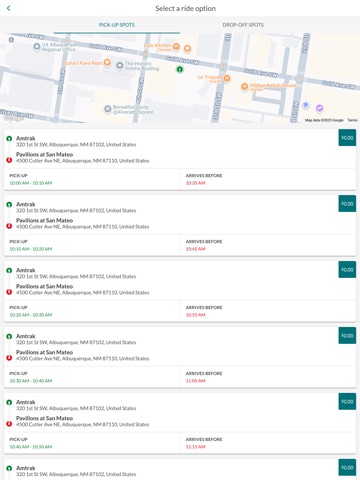This screenshot has width=360, height=480.
Task: Click the 10:45 AM arrival time
Action: pyautogui.click(x=195, y=249)
